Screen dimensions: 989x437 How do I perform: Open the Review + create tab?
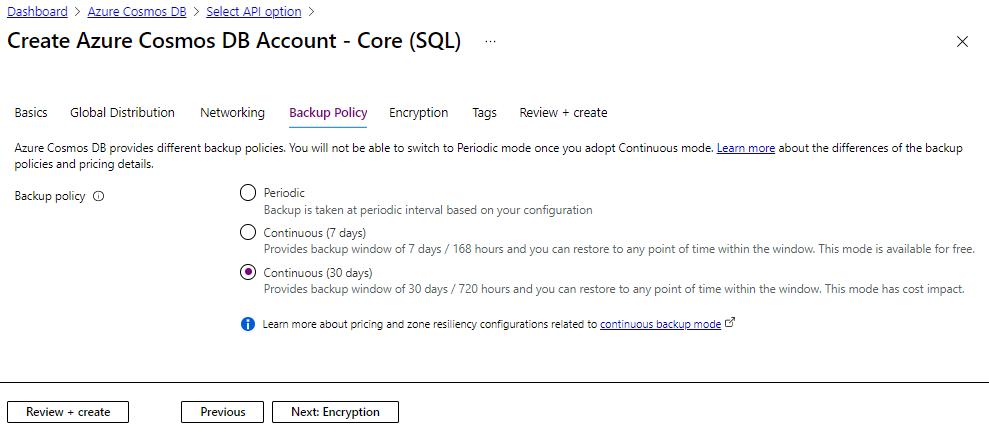tap(563, 113)
